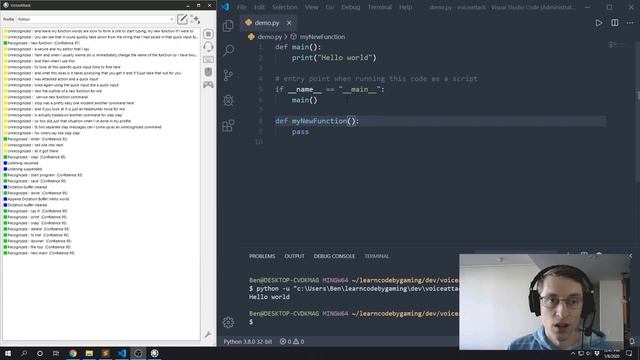Screen dimensions: 640x360
Task: Switch to the TERMINAL panel tab
Action: pyautogui.click(x=376, y=256)
